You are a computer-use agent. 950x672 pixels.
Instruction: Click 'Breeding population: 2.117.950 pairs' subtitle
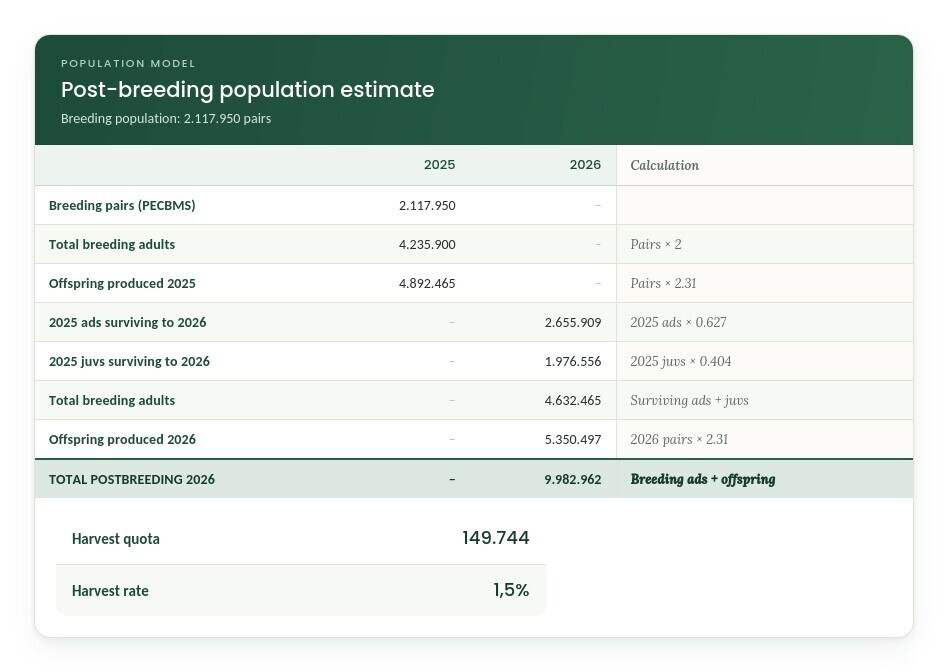click(x=166, y=119)
